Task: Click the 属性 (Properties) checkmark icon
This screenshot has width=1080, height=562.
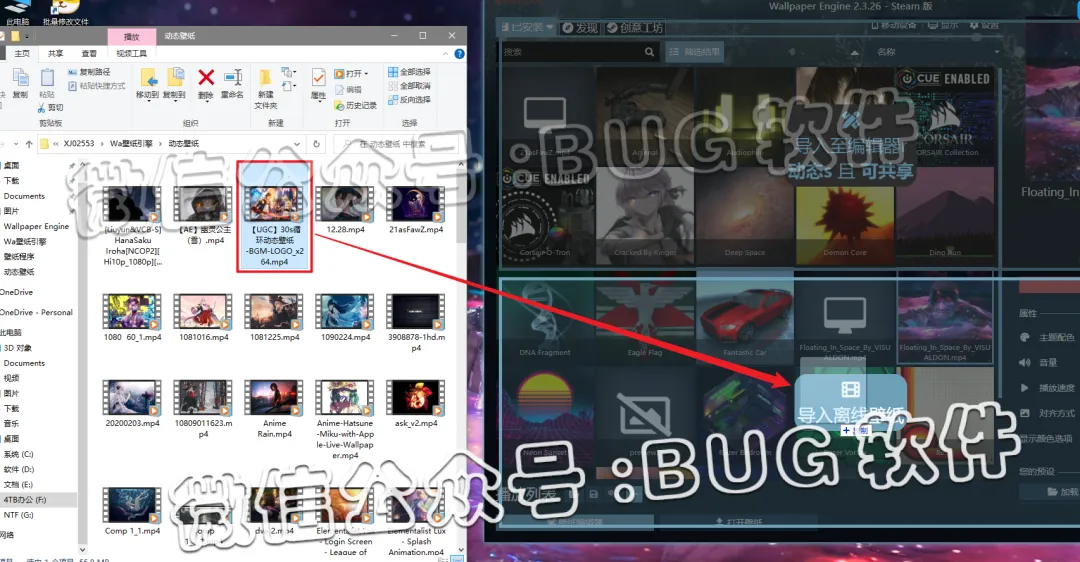Action: click(x=318, y=77)
